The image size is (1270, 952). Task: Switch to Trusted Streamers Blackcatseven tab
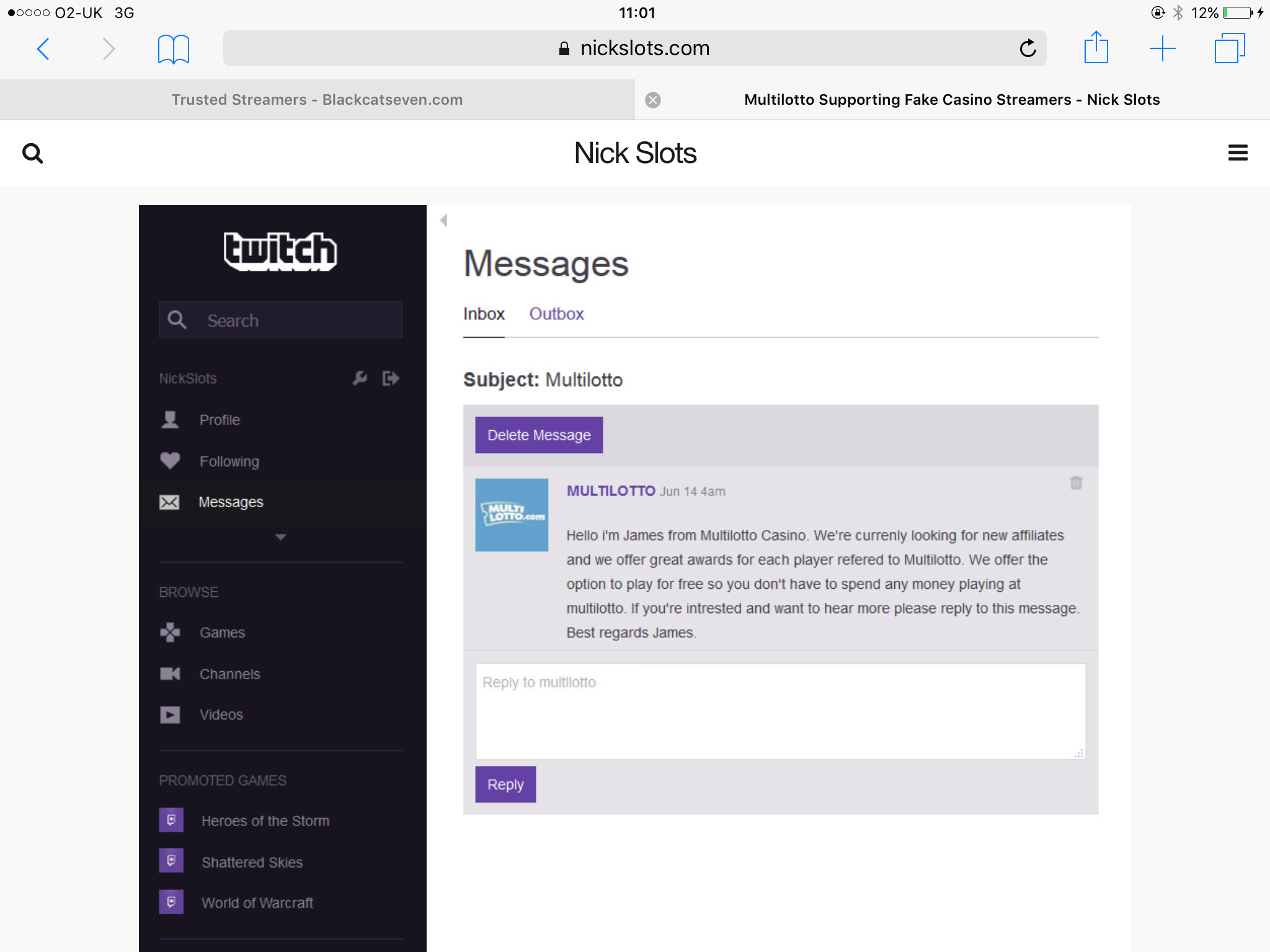317,100
